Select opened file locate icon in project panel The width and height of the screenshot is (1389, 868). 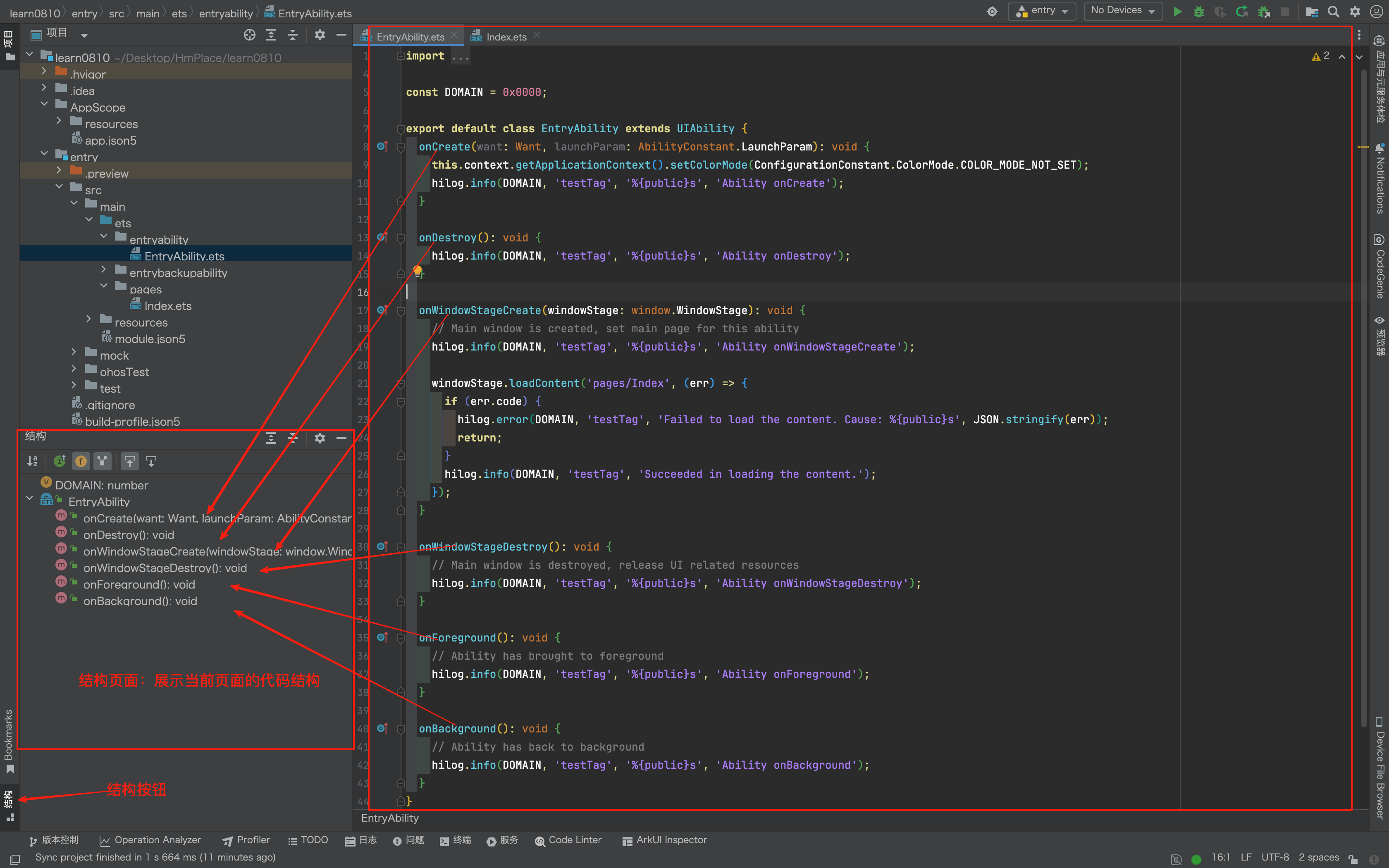tap(249, 35)
